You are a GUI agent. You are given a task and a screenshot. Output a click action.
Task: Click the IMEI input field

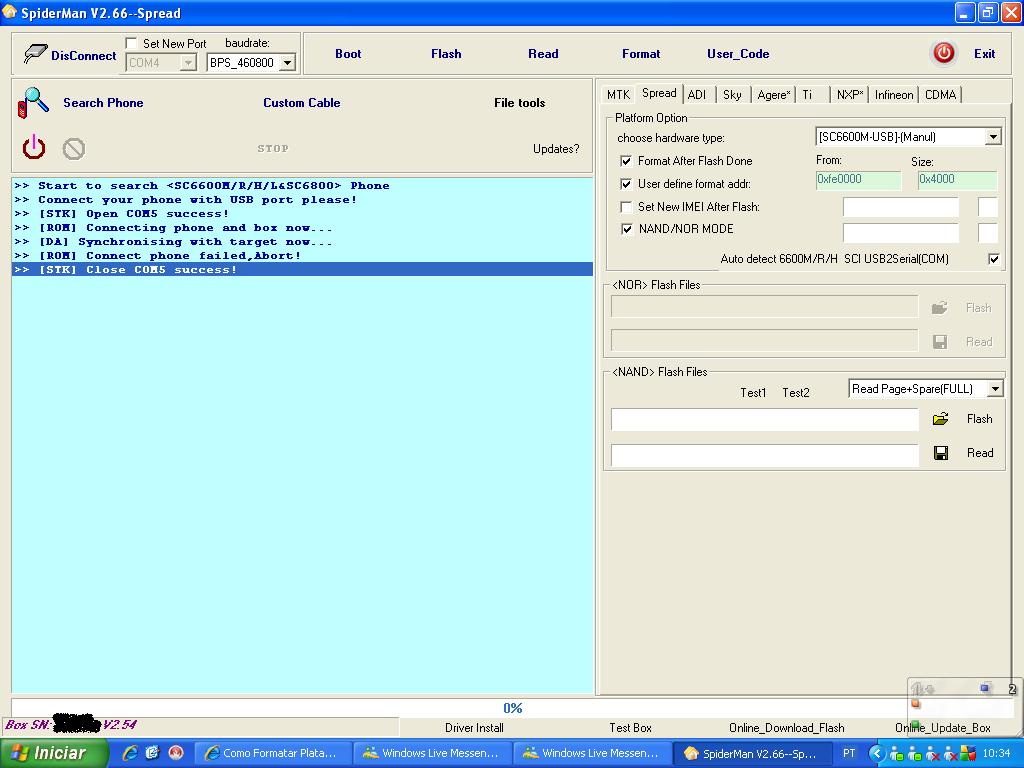(901, 207)
